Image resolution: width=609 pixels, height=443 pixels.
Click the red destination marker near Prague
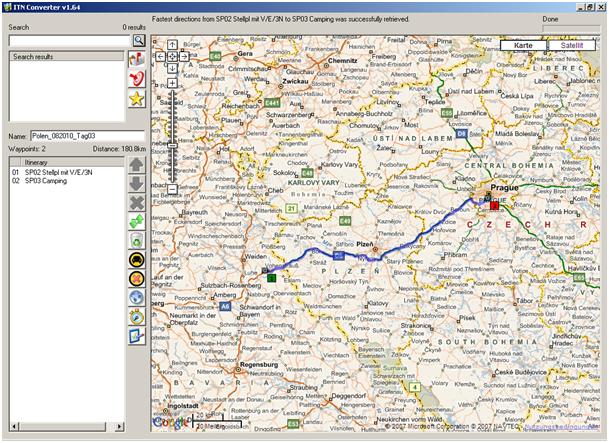coord(494,205)
